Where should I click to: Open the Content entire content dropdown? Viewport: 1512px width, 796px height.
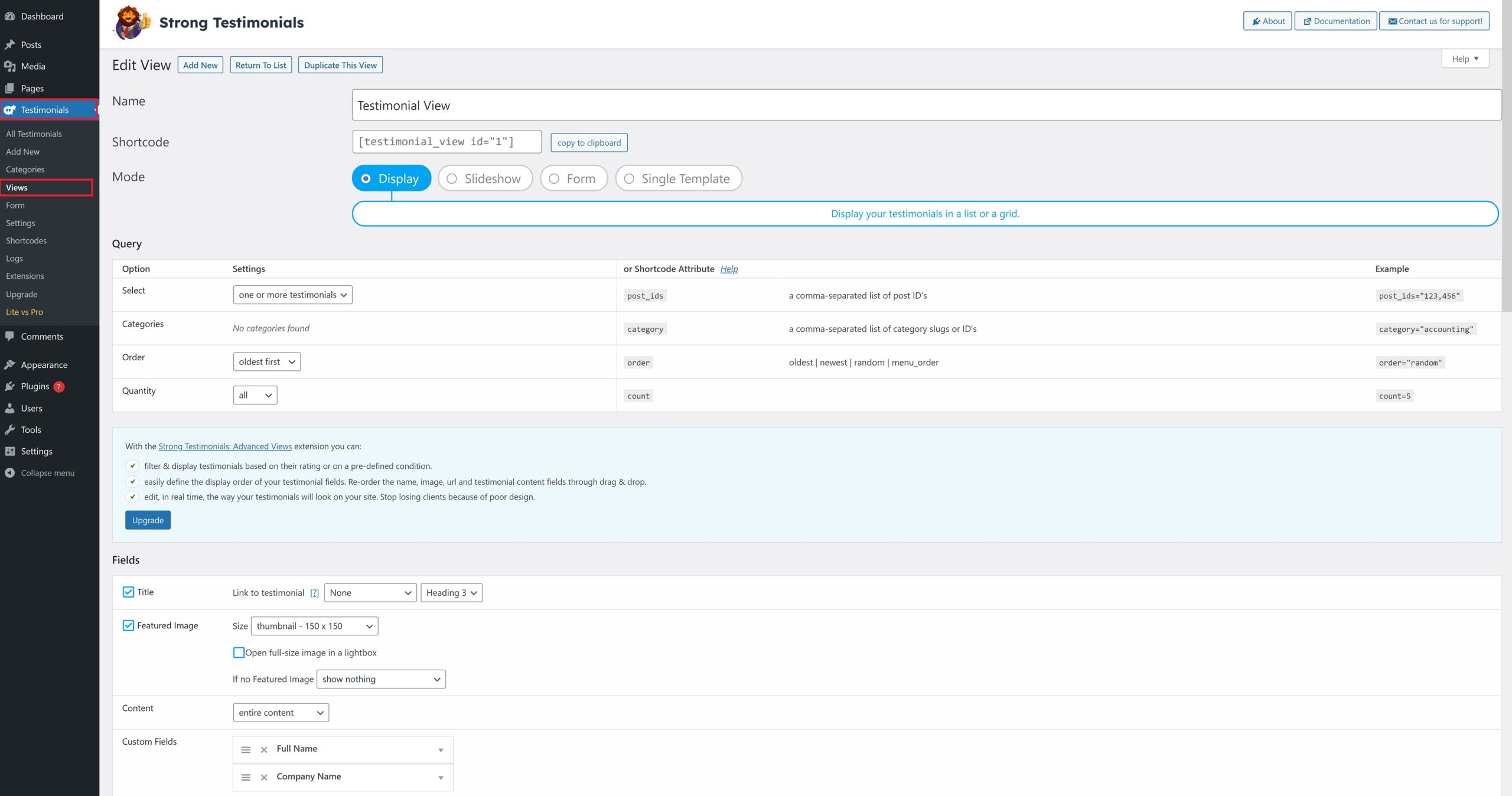pos(281,713)
